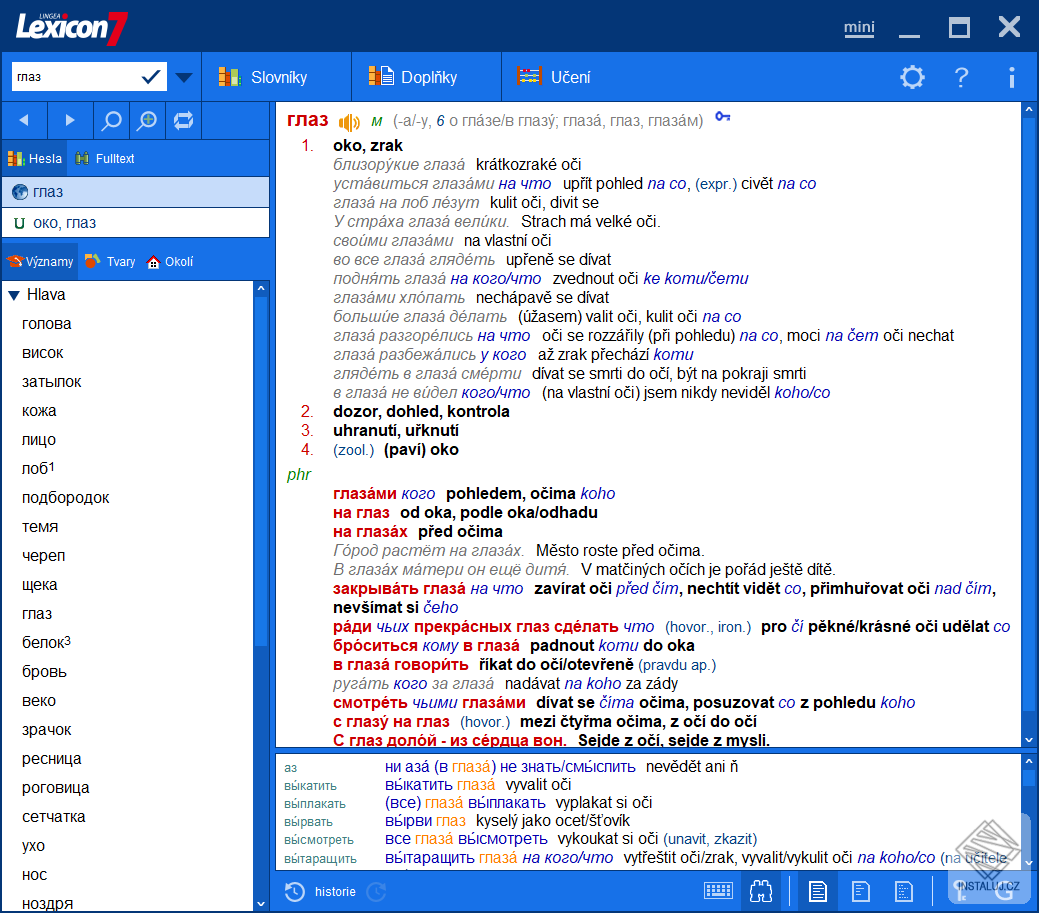Select щека in Hlava list

(x=40, y=585)
